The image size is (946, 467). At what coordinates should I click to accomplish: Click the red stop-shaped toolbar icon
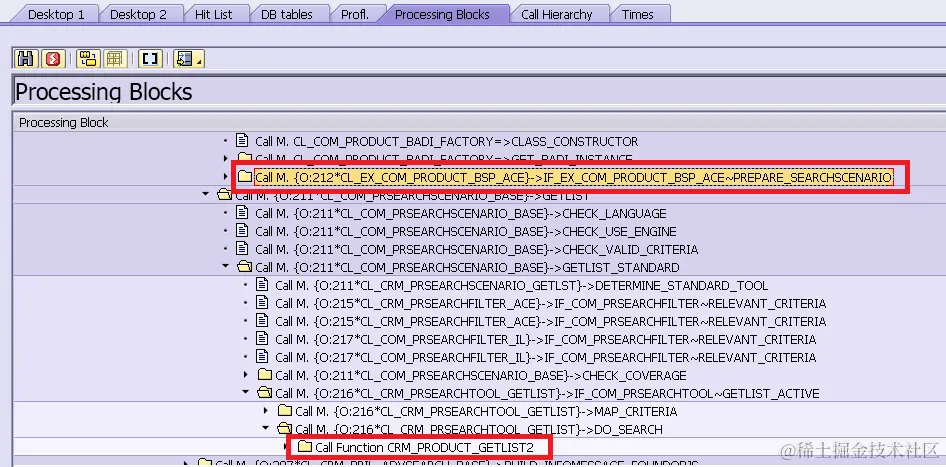tap(55, 59)
